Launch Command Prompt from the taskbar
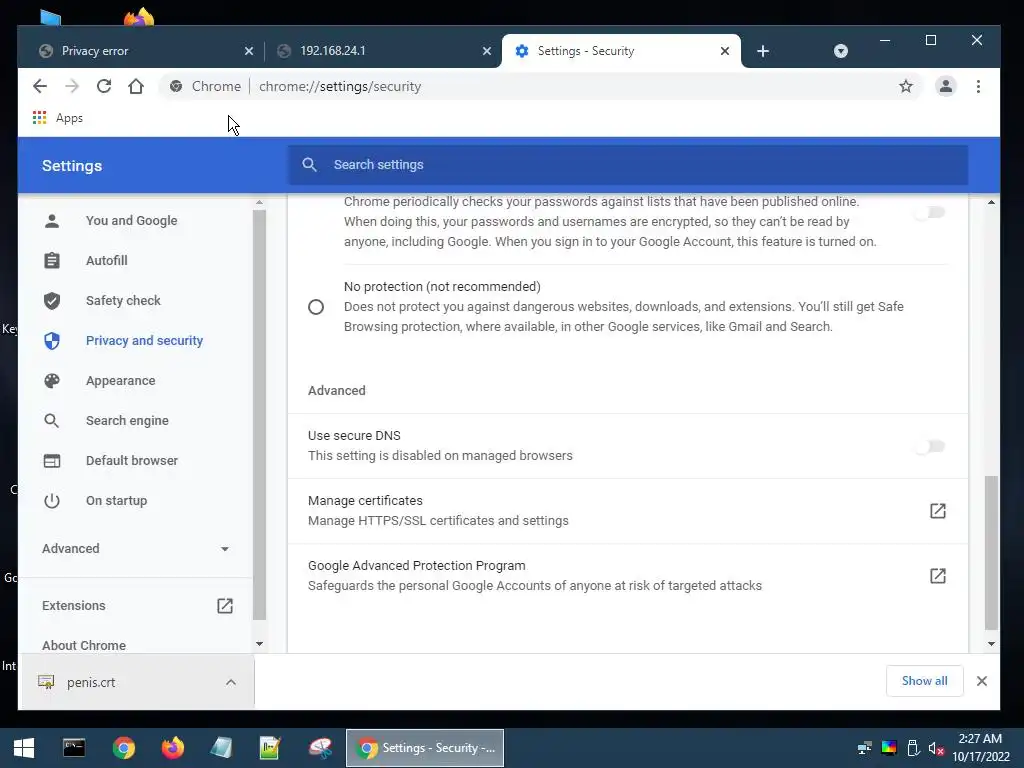 [x=74, y=748]
